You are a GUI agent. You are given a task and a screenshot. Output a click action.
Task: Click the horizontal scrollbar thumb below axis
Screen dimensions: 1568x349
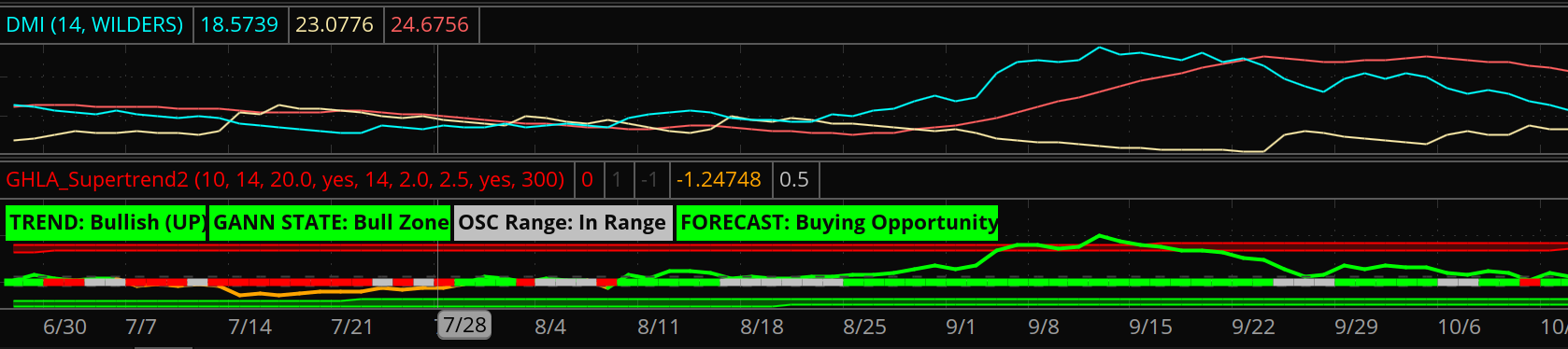[x=164, y=347]
